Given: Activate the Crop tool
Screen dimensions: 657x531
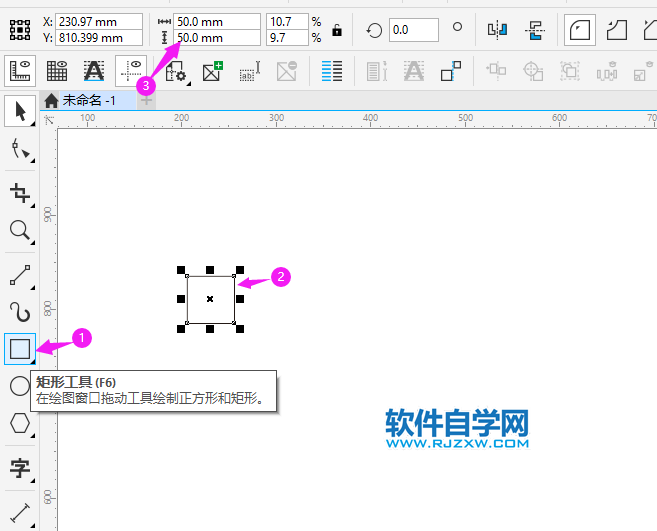Looking at the screenshot, I should click(x=20, y=193).
